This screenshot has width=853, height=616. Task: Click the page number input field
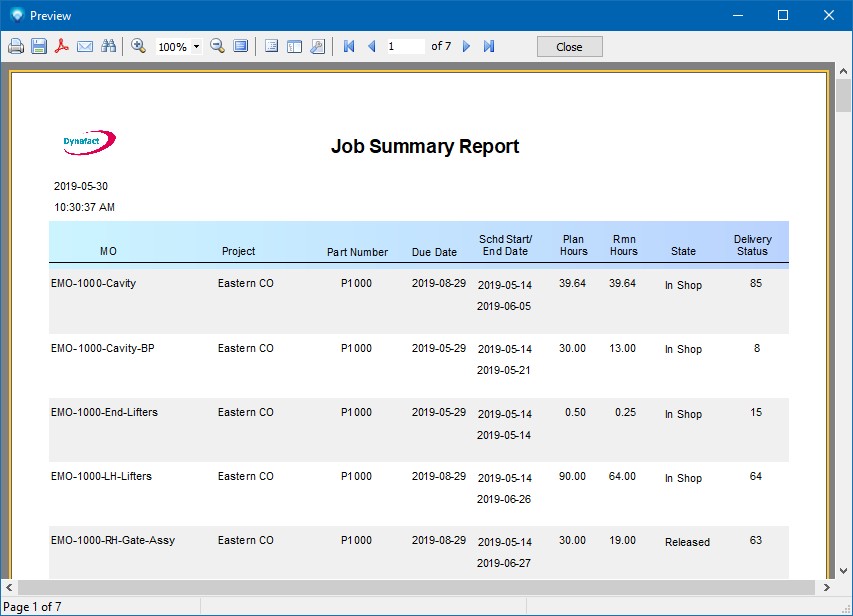click(x=404, y=47)
